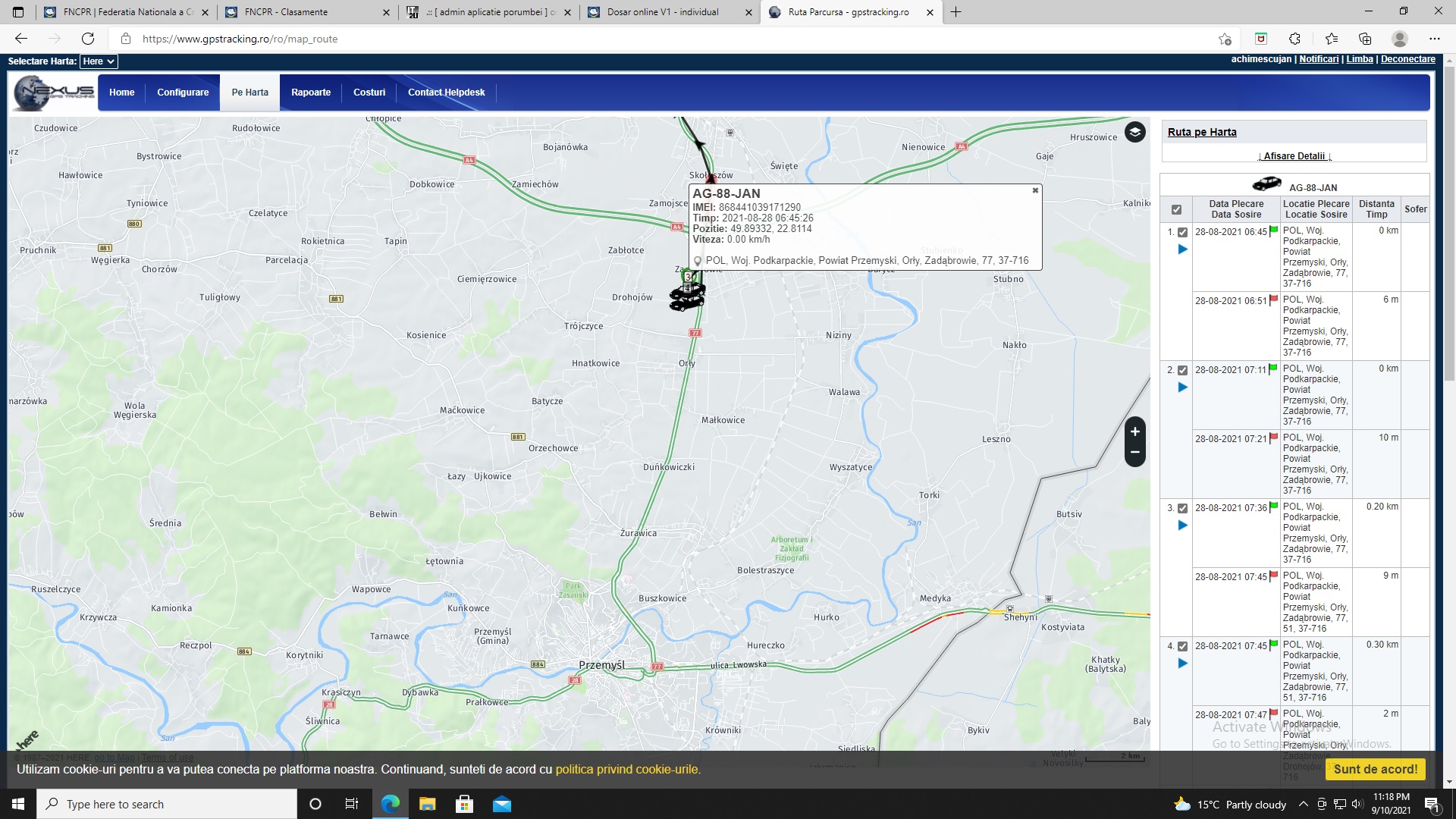Open the Rapoarte menu tab
The image size is (1456, 819).
tap(311, 93)
